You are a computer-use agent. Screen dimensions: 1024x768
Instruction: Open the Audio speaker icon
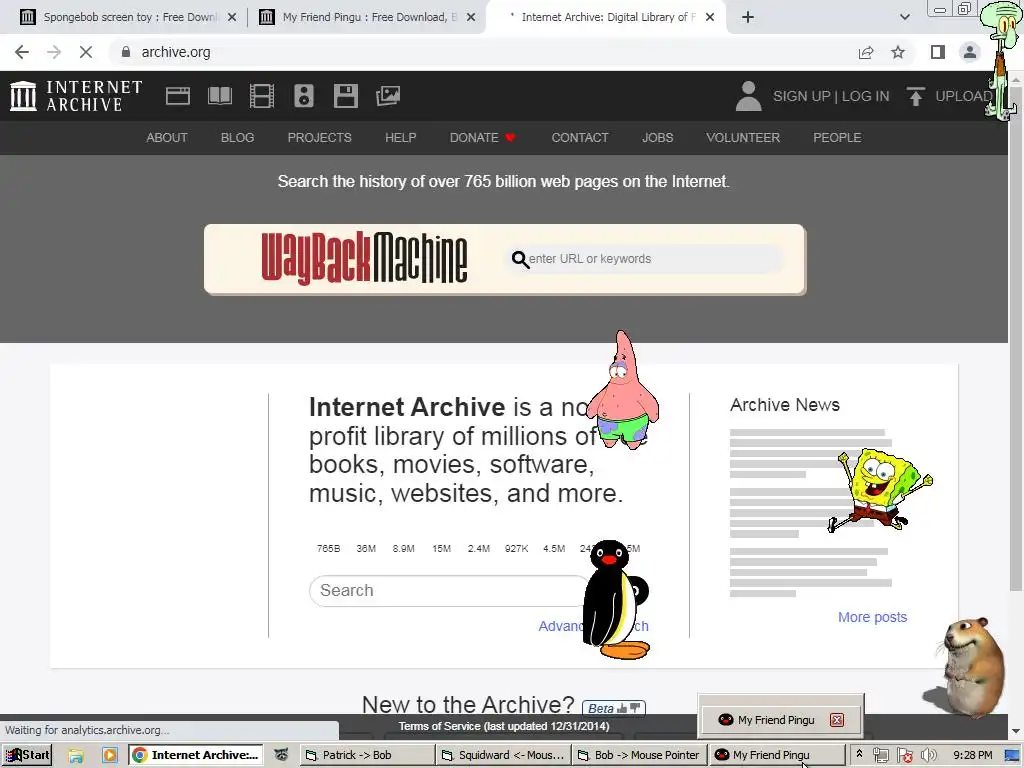[304, 96]
